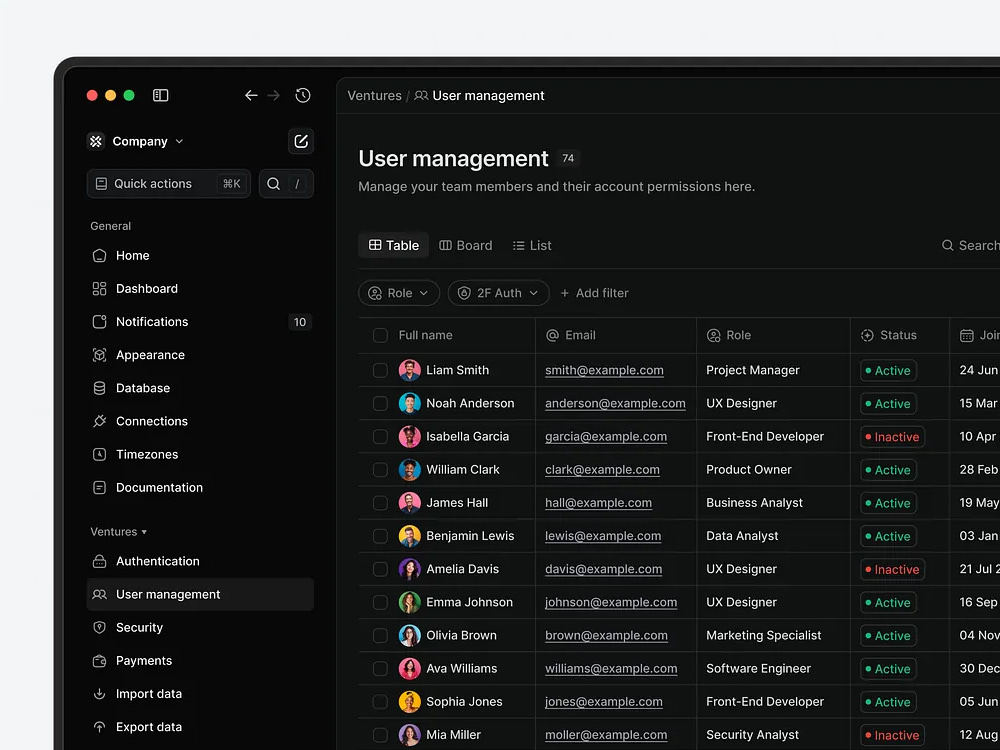The image size is (1000, 750).
Task: Click the Appearance icon
Action: (99, 355)
